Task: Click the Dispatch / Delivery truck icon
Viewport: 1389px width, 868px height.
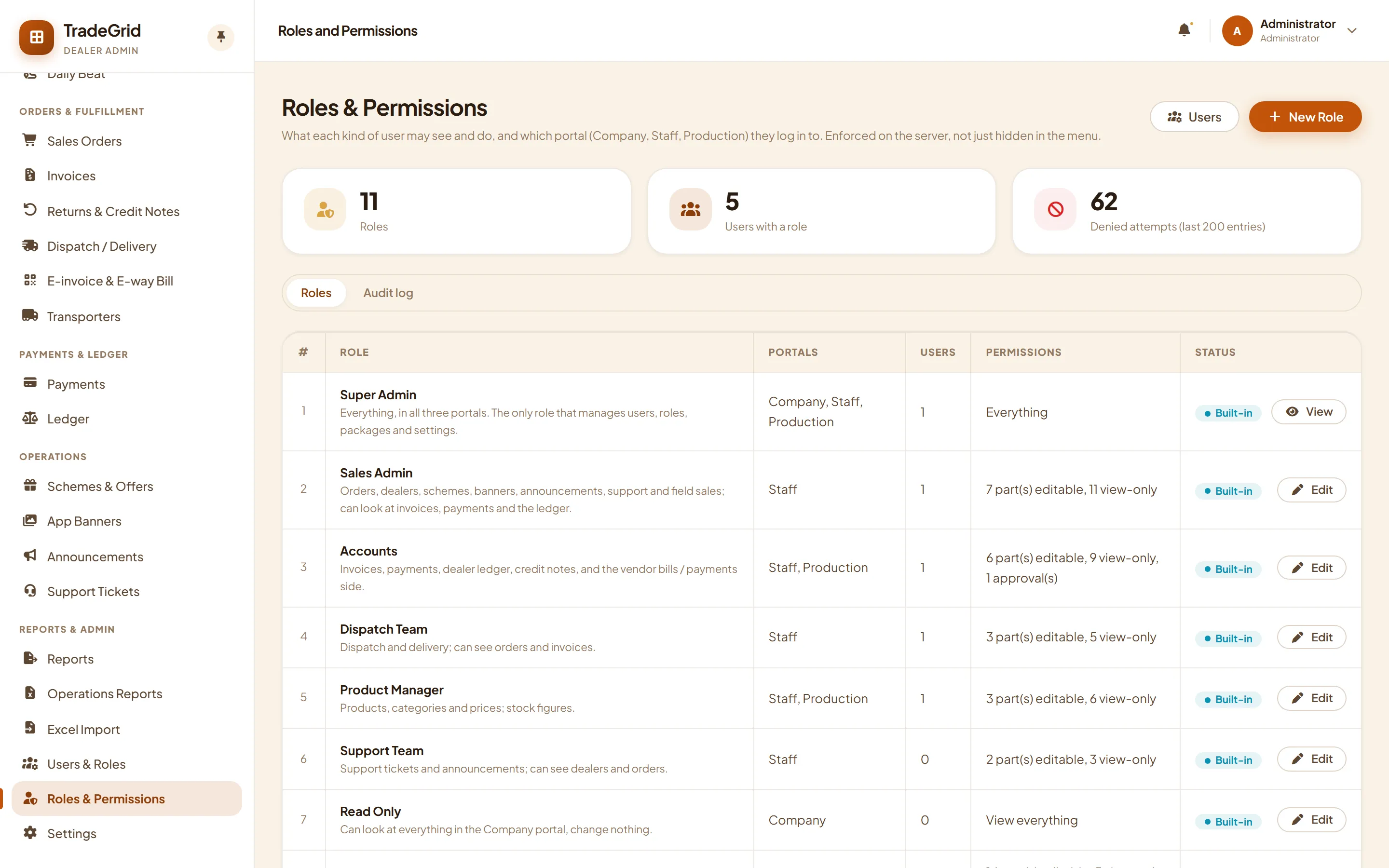Action: (30, 246)
